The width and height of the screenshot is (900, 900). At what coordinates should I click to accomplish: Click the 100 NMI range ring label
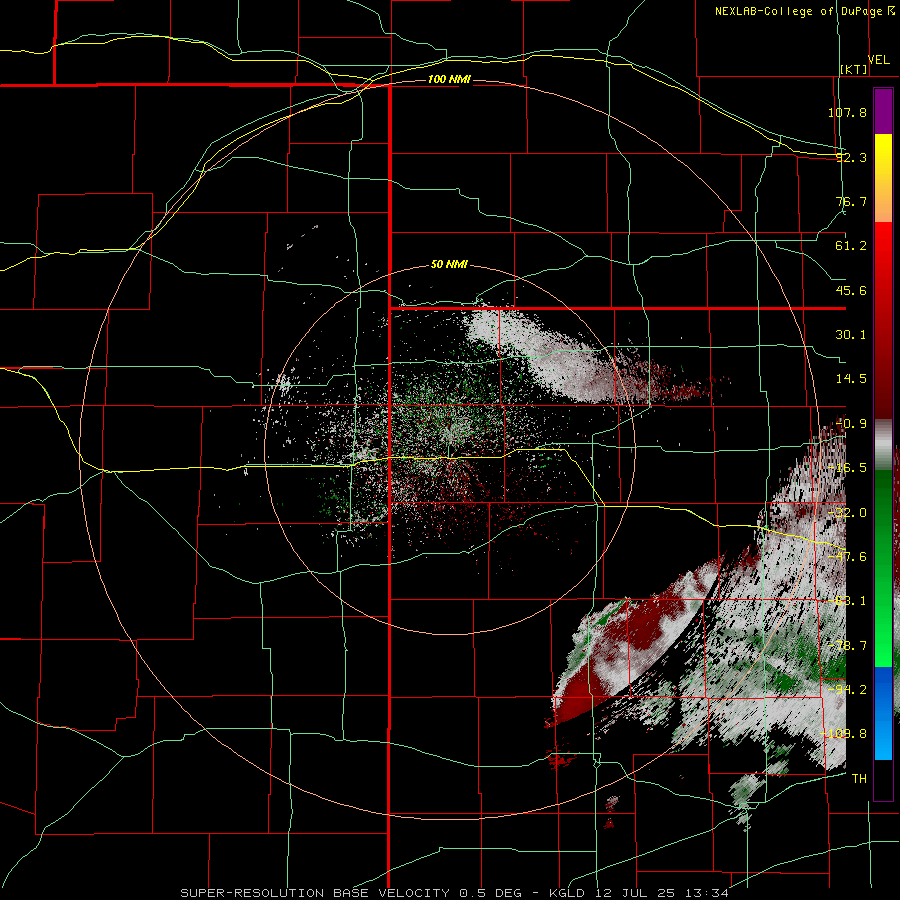pyautogui.click(x=449, y=79)
